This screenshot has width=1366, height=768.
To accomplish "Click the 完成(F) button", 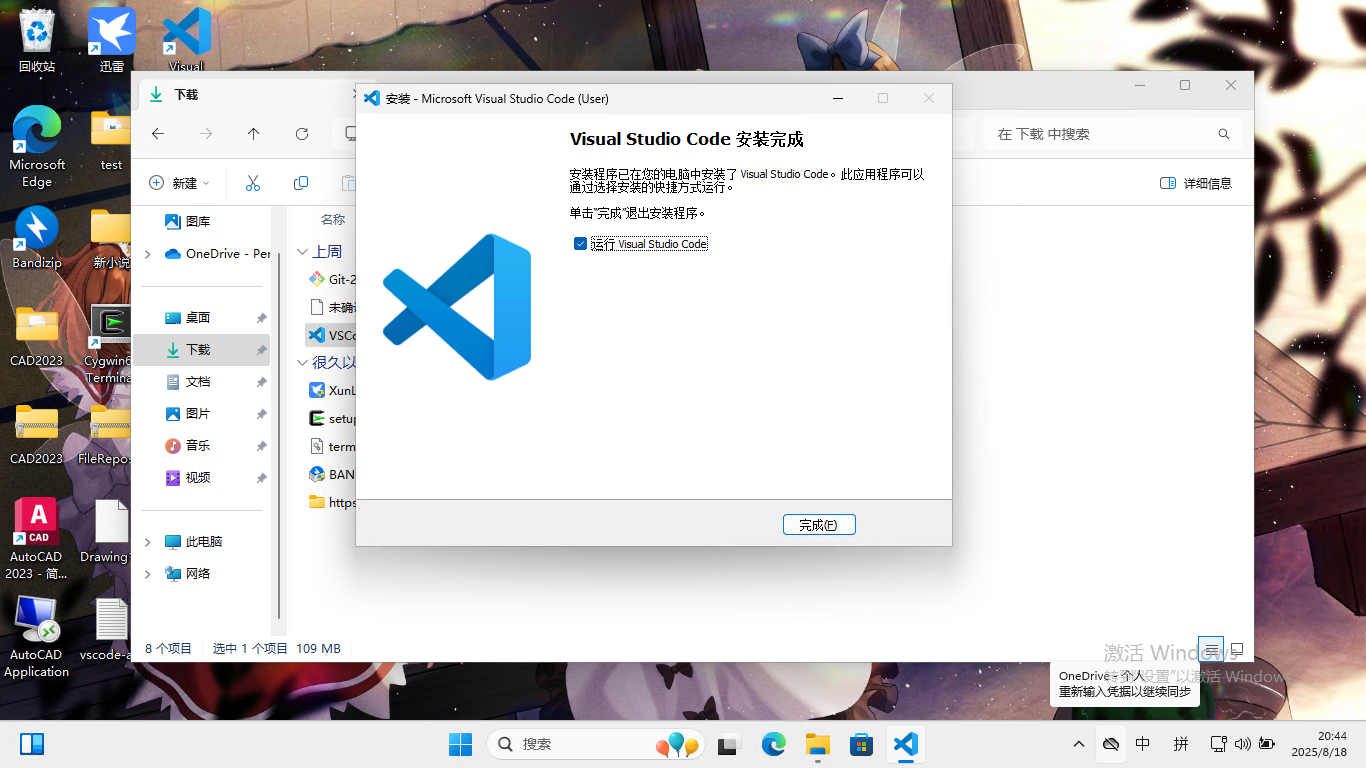I will [818, 525].
